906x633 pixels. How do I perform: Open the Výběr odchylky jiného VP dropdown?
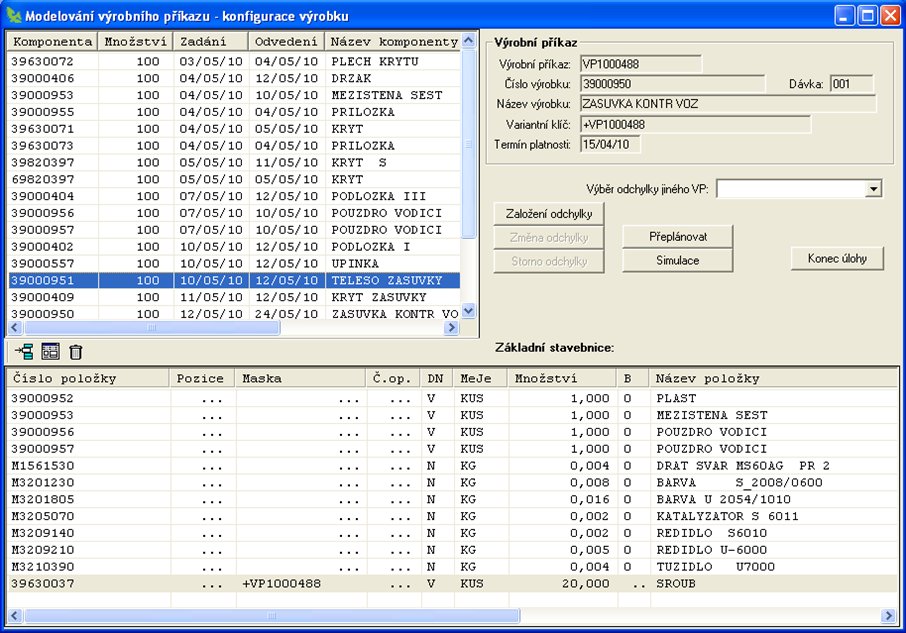point(873,189)
